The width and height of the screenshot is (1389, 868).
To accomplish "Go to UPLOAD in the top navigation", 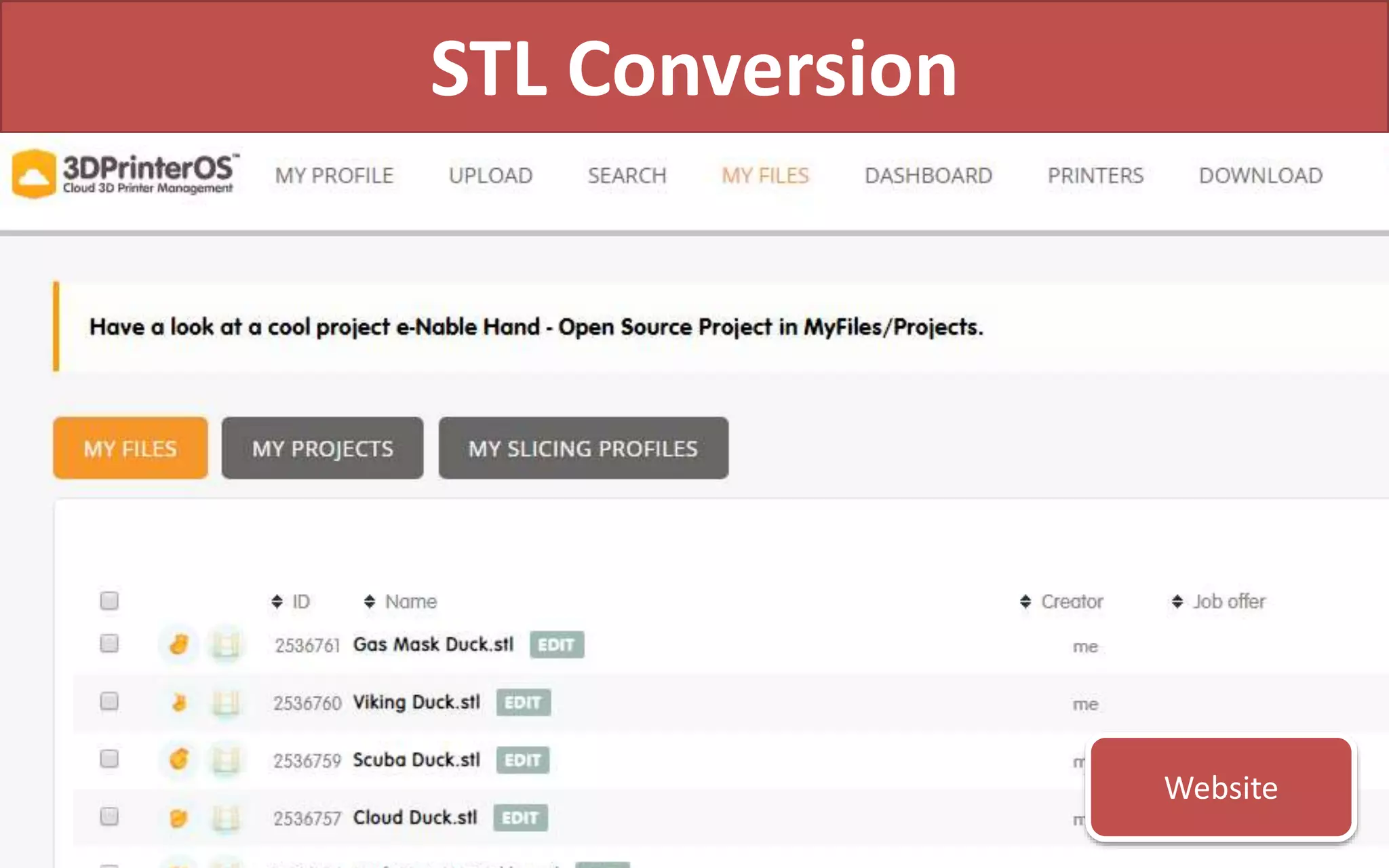I will tap(490, 176).
